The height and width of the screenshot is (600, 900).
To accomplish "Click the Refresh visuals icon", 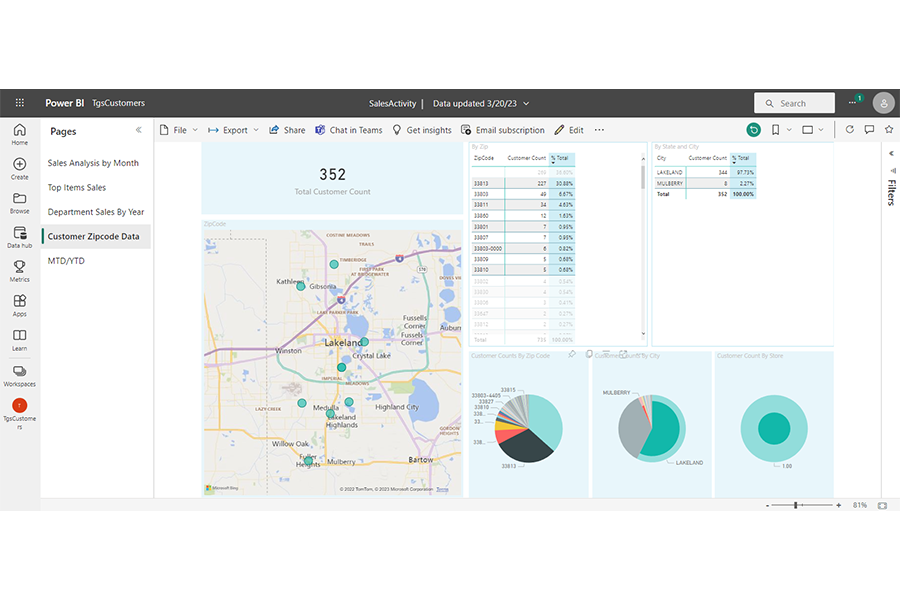I will coord(850,130).
